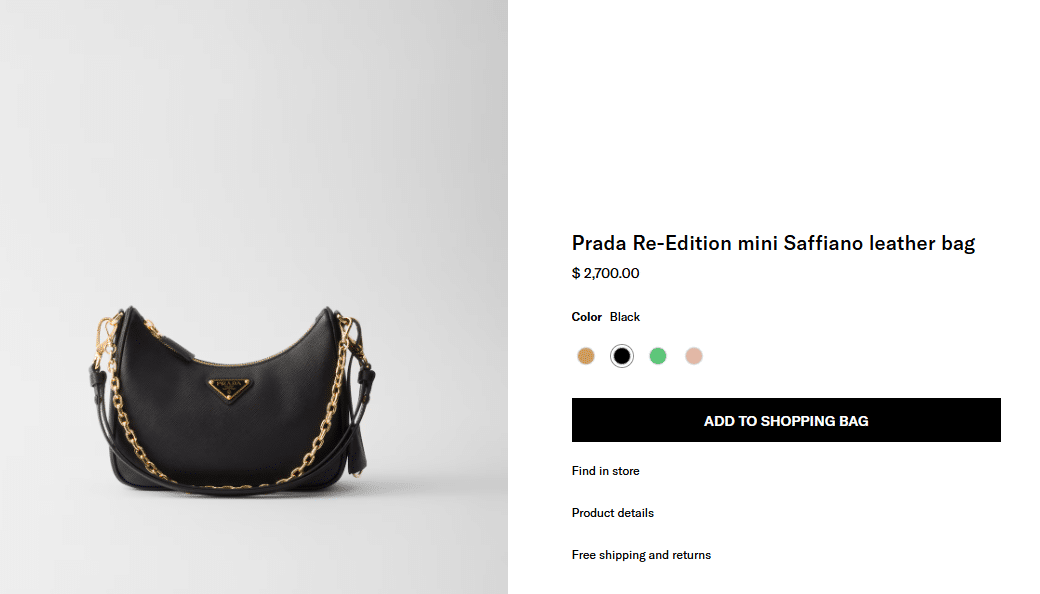Screen dimensions: 1040x594
Task: Click the Add to Shopping Bag button
Action: pyautogui.click(x=786, y=420)
